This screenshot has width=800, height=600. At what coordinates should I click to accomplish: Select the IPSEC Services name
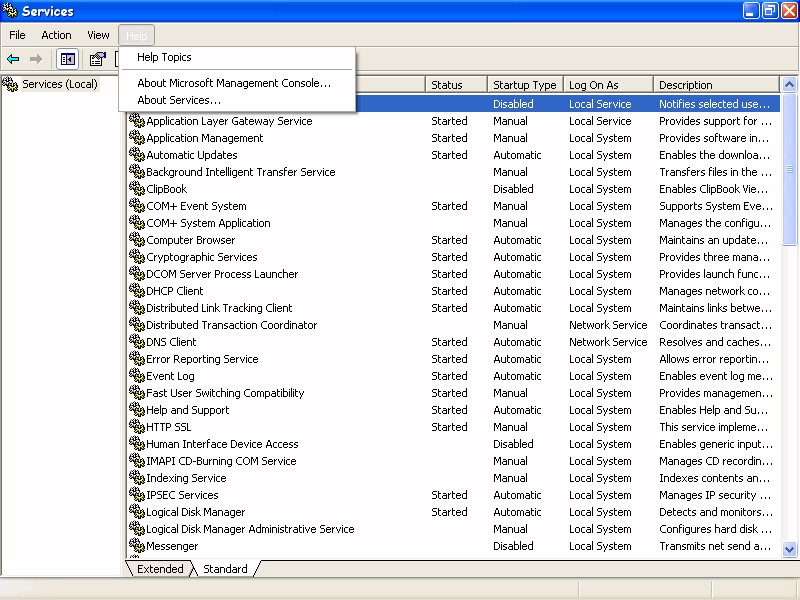182,495
